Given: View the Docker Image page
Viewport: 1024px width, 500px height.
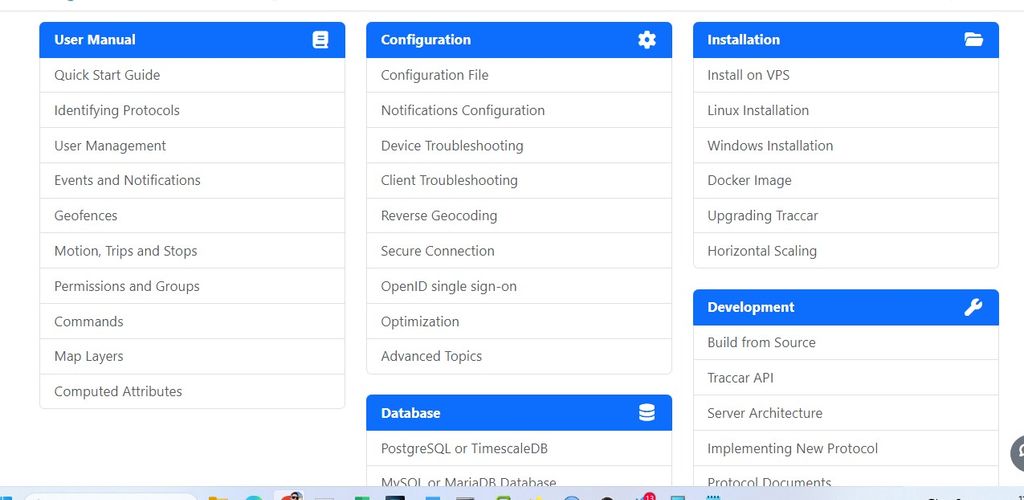Looking at the screenshot, I should coord(846,180).
